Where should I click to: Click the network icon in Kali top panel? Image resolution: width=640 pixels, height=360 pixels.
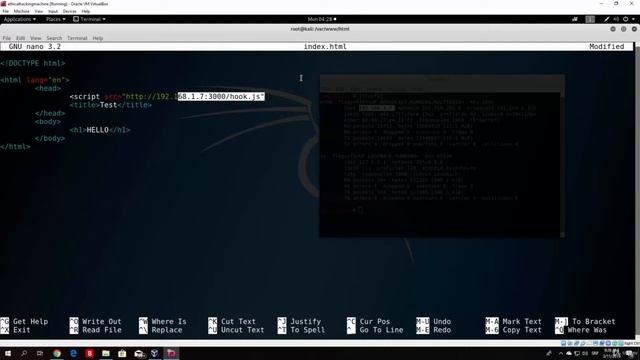click(575, 19)
